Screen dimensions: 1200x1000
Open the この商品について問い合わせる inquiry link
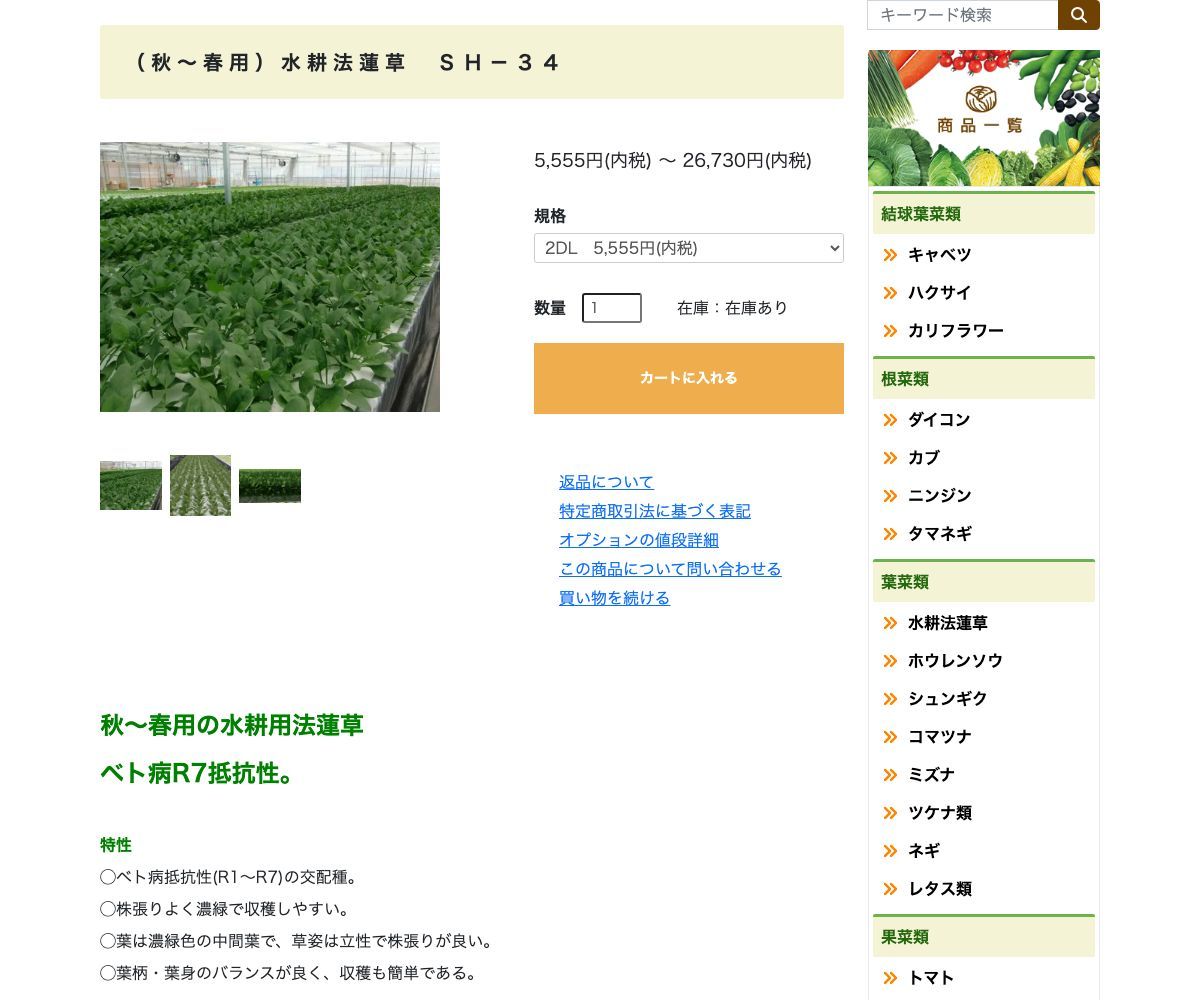pos(670,569)
